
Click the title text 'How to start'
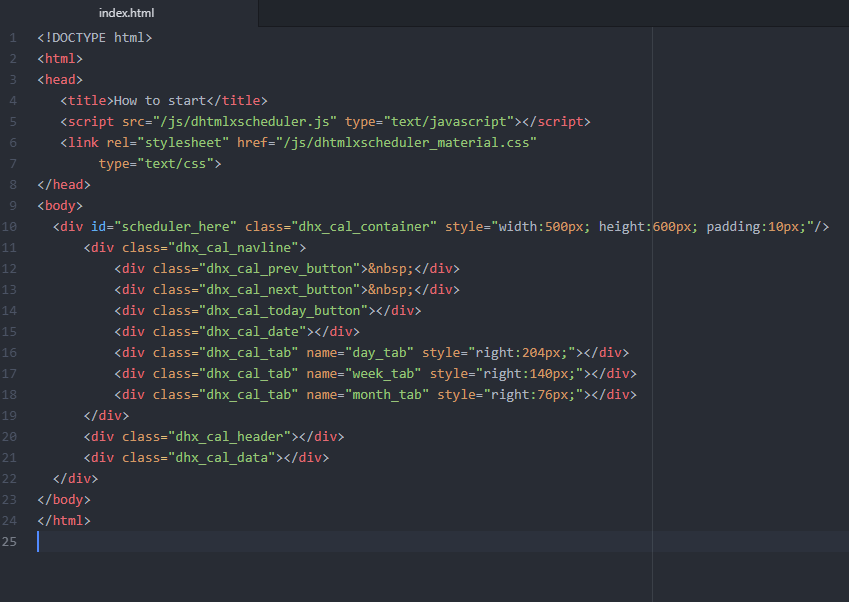[160, 101]
